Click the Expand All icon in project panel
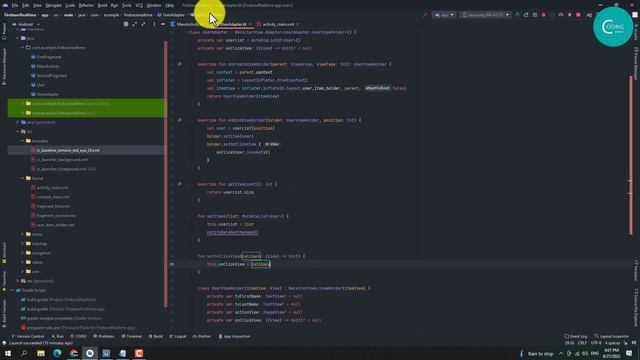This screenshot has width=640, height=360. (x=134, y=24)
